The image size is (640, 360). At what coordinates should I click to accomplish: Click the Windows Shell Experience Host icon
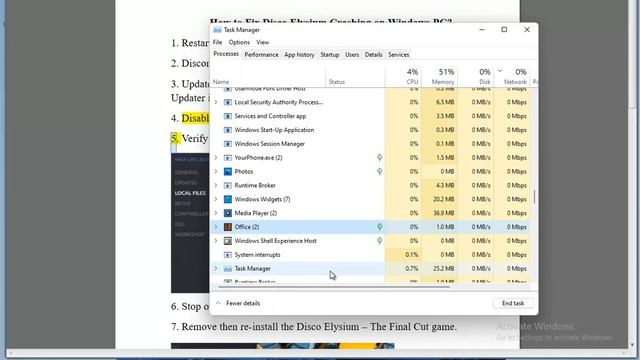228,241
